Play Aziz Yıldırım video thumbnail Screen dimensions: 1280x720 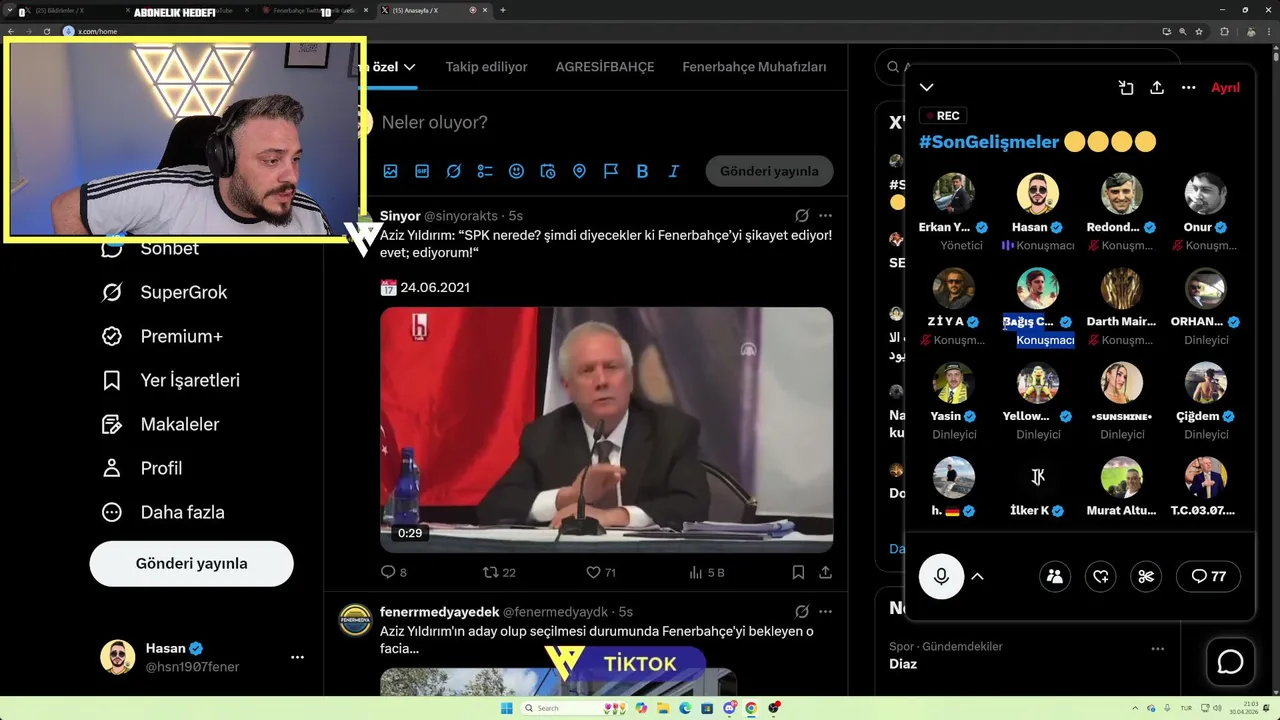click(x=606, y=429)
